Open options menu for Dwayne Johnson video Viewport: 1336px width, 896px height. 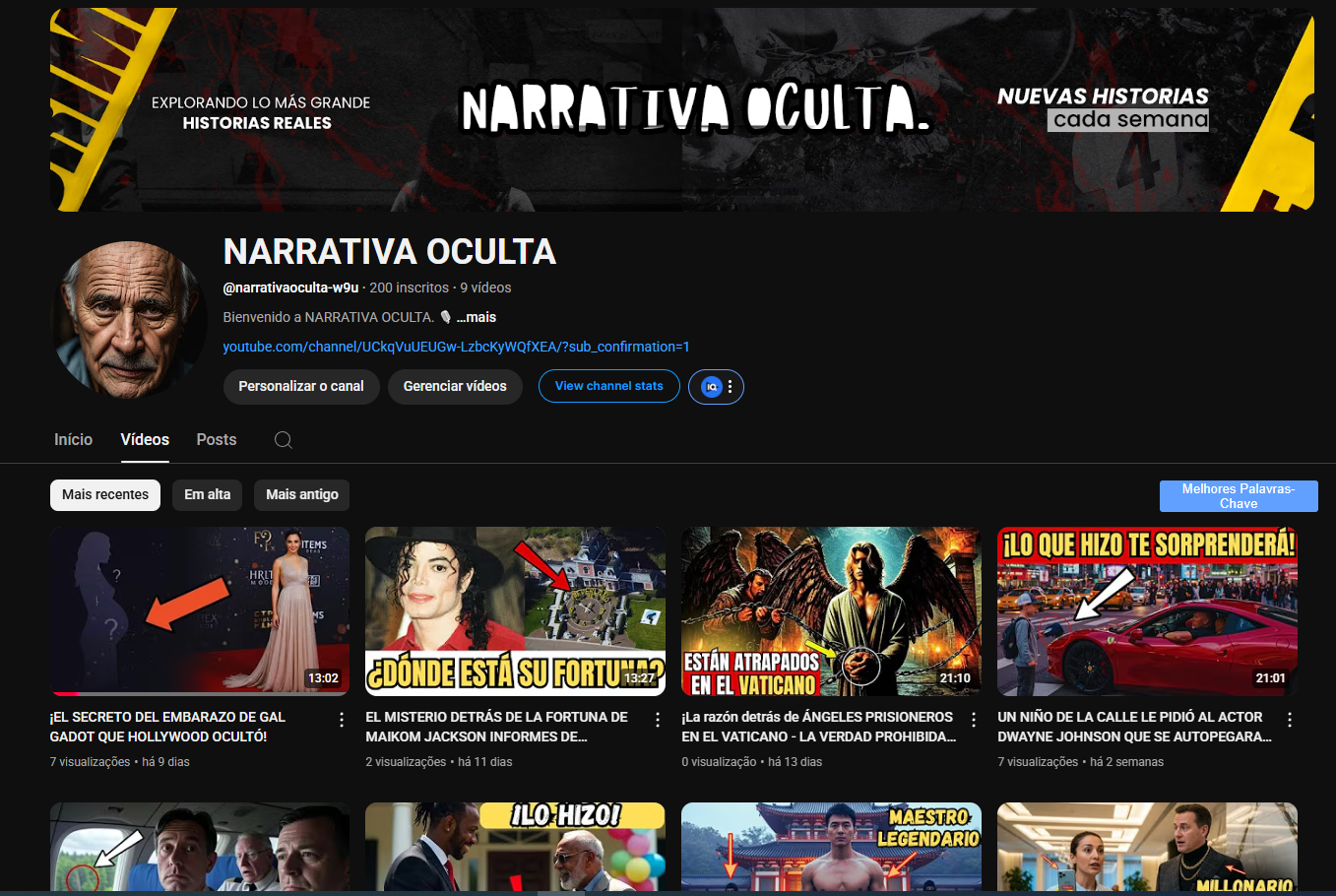click(1290, 720)
